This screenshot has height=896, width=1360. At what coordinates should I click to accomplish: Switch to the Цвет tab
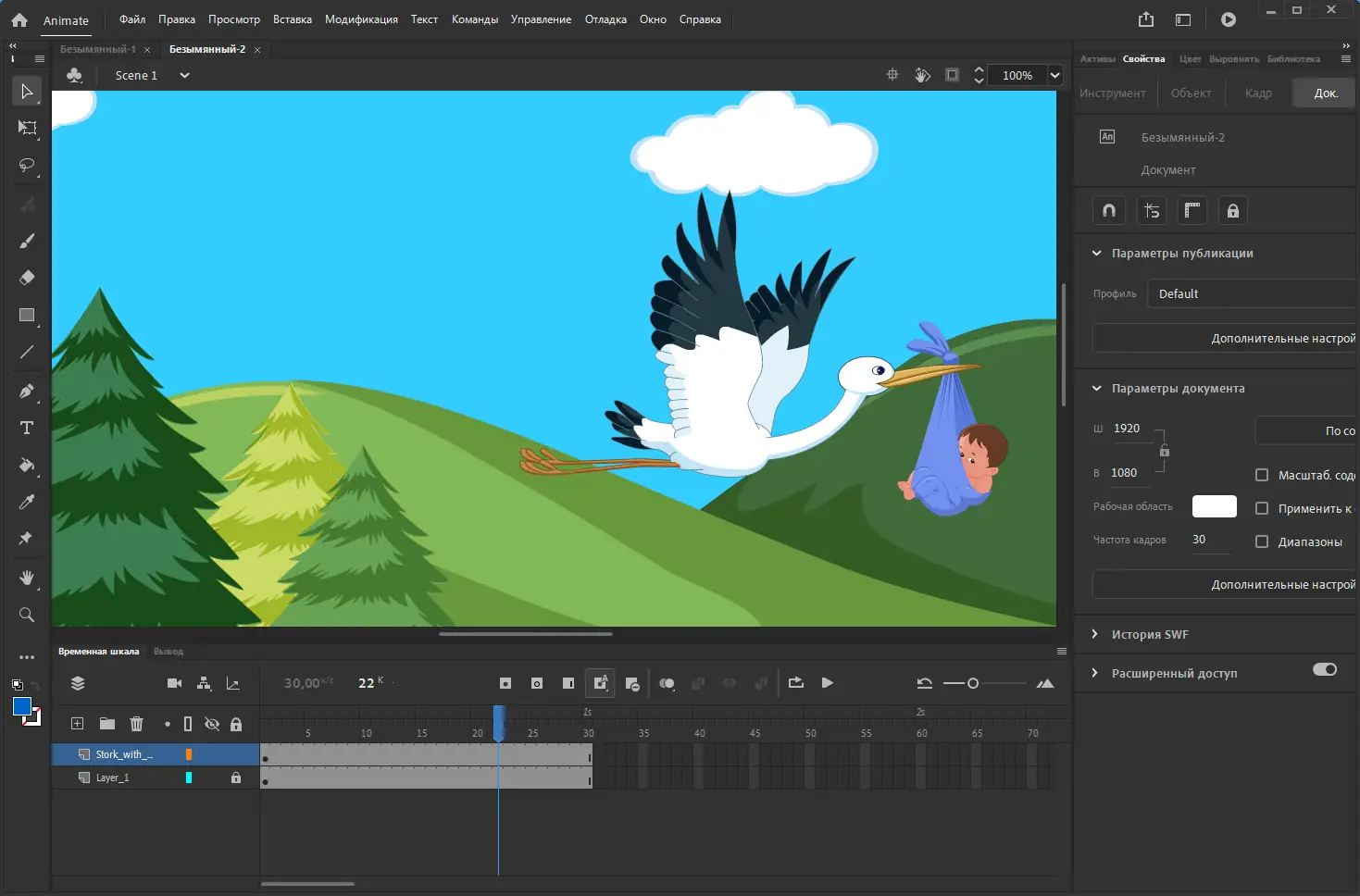pyautogui.click(x=1190, y=58)
